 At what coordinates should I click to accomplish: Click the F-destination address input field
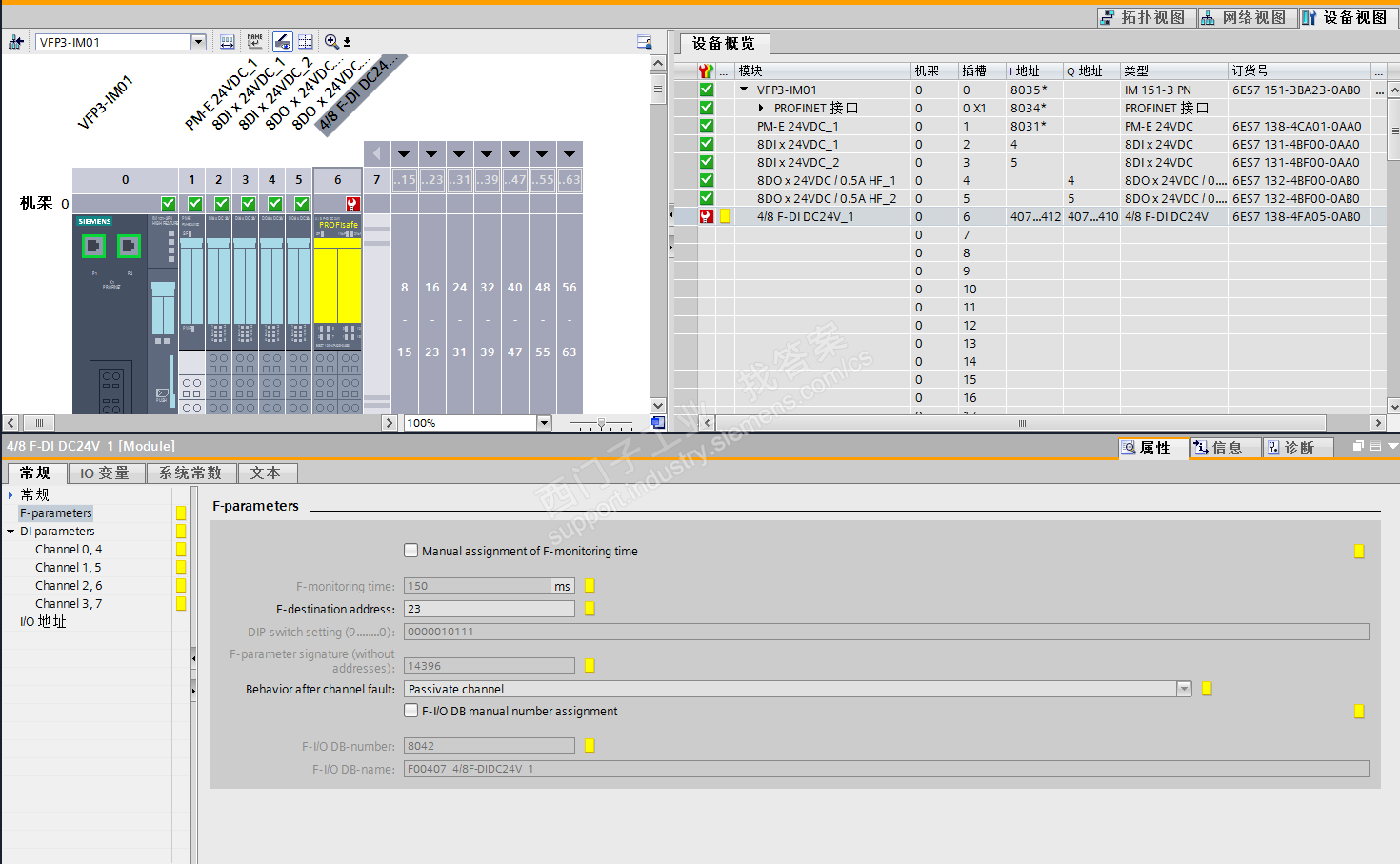489,609
